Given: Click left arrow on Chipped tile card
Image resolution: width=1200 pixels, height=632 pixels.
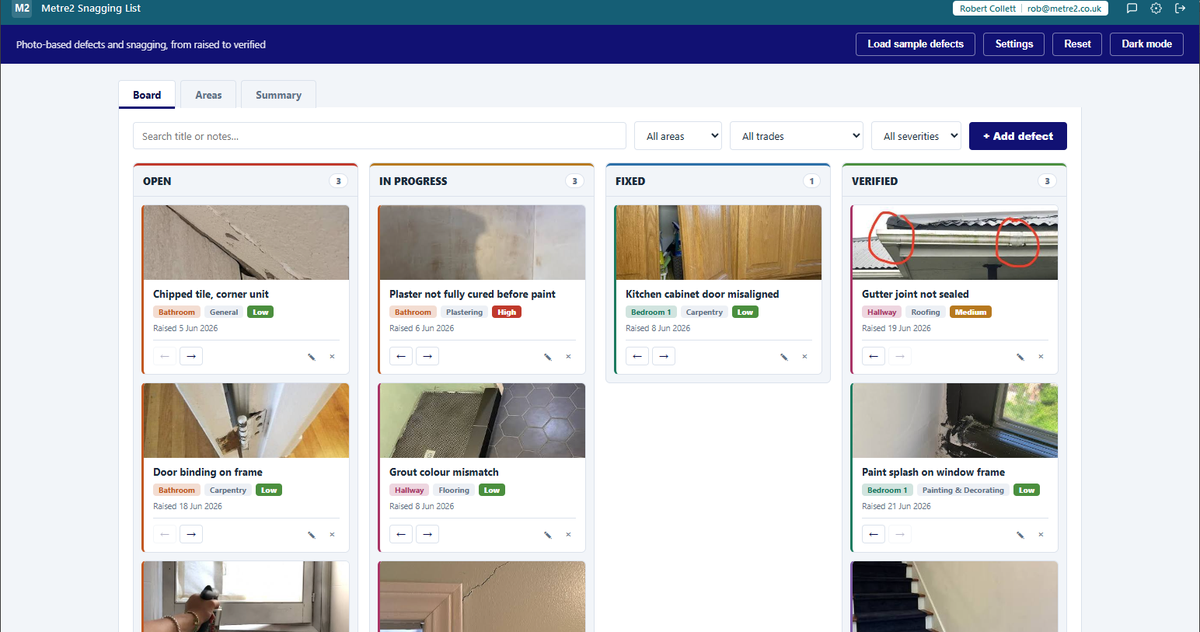Looking at the screenshot, I should tap(165, 356).
